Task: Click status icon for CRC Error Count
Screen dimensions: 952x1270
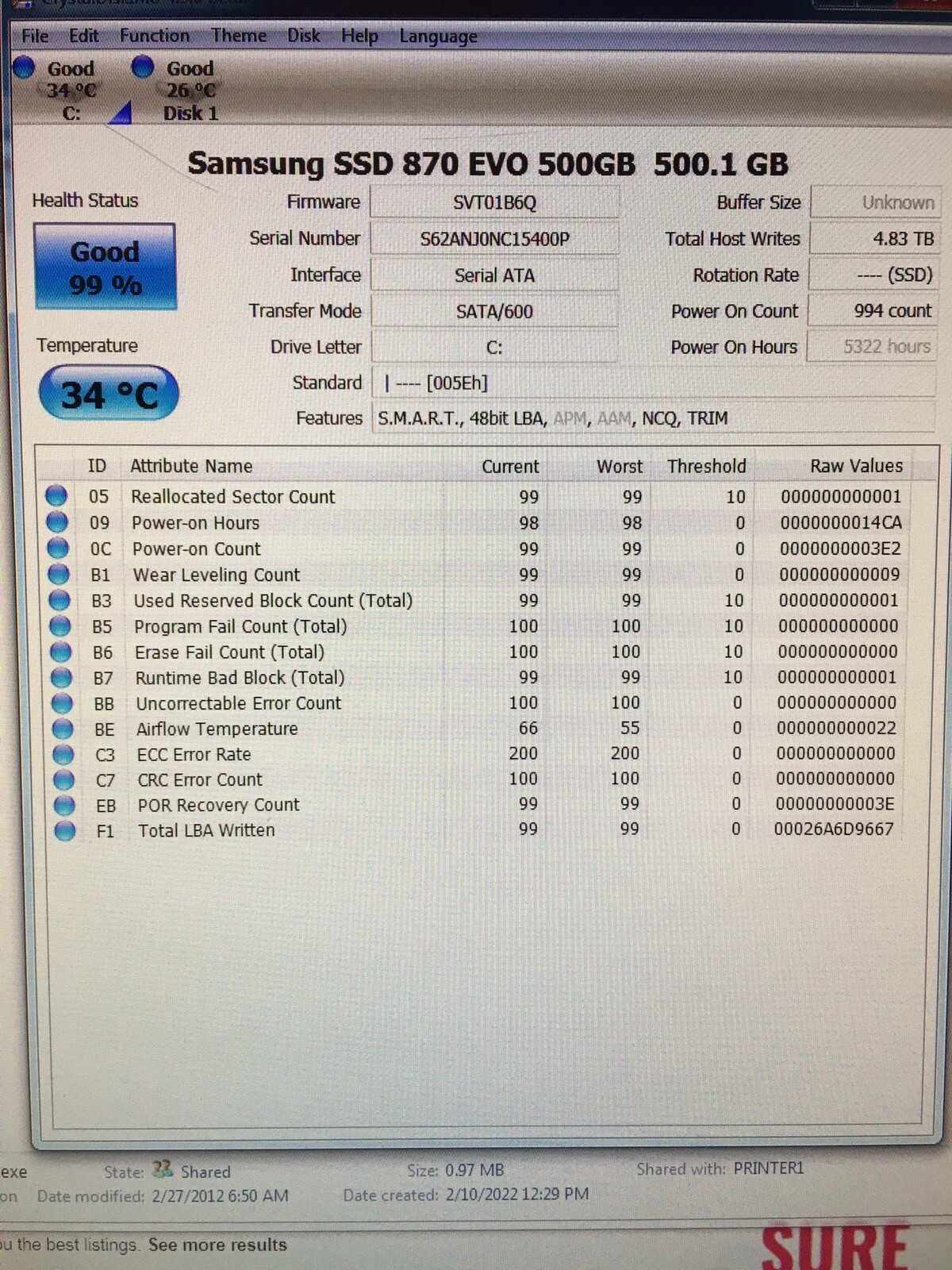Action: click(63, 780)
